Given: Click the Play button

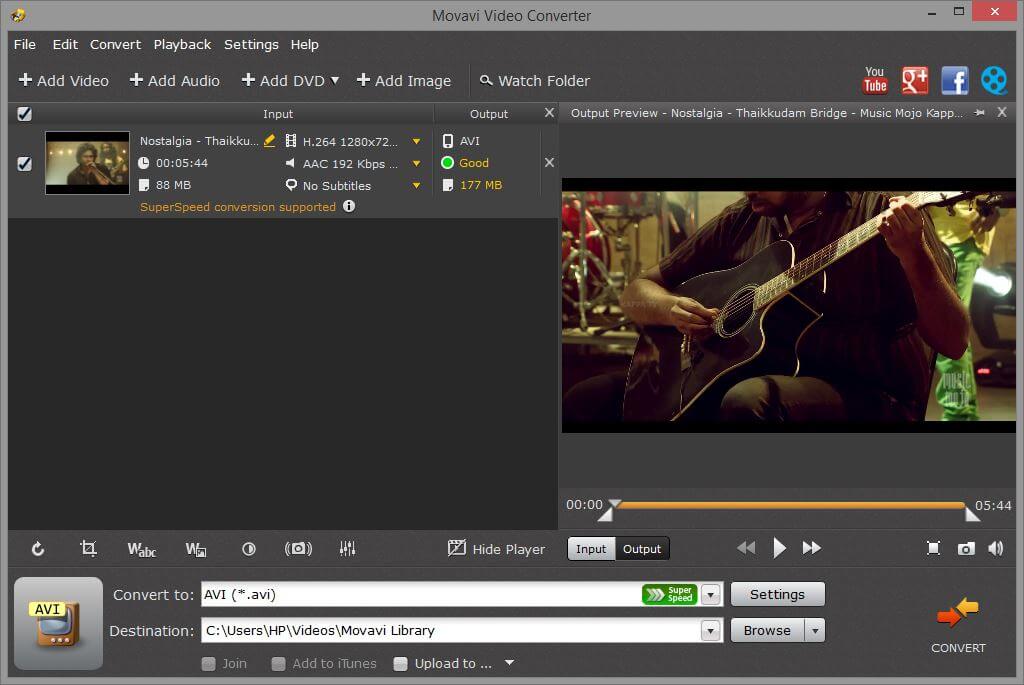Looking at the screenshot, I should coord(779,548).
